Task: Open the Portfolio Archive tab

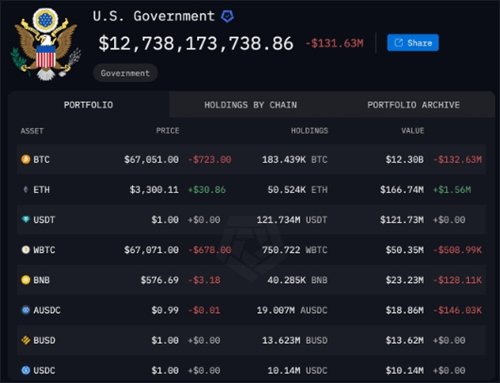Action: 413,105
